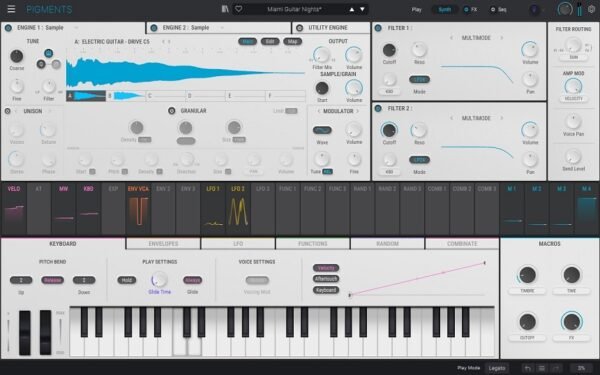Click the Glide Time knob

pos(159,279)
